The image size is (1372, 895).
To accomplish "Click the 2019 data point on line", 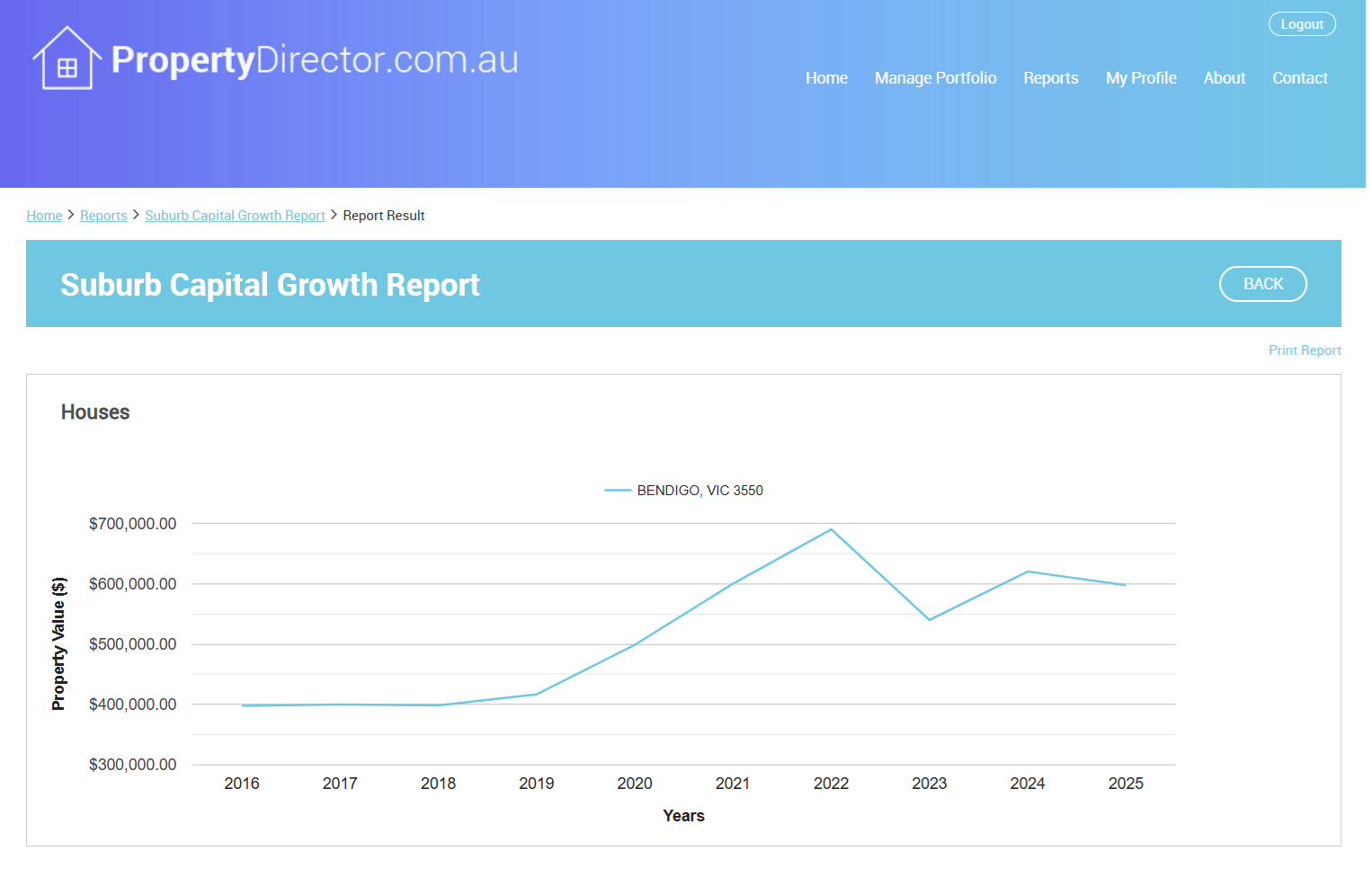I will [x=536, y=695].
